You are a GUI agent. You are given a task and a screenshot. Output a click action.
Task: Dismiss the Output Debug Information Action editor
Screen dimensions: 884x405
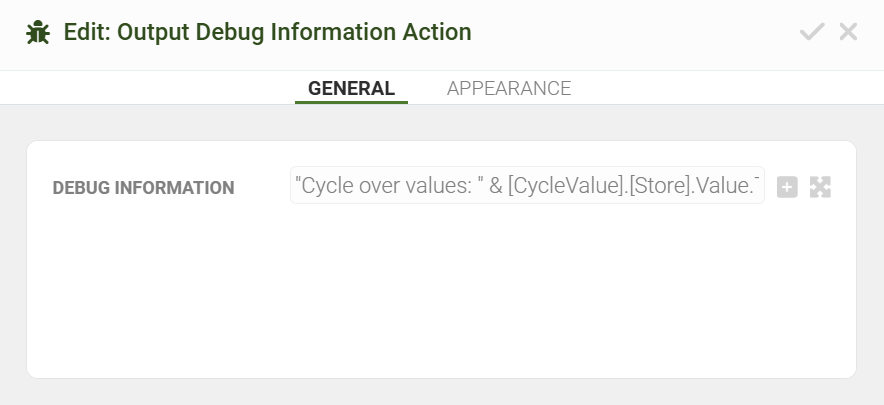[x=849, y=32]
